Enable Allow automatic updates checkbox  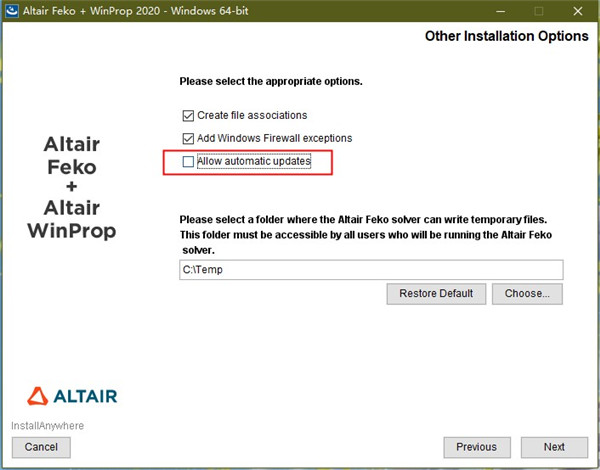tap(188, 162)
